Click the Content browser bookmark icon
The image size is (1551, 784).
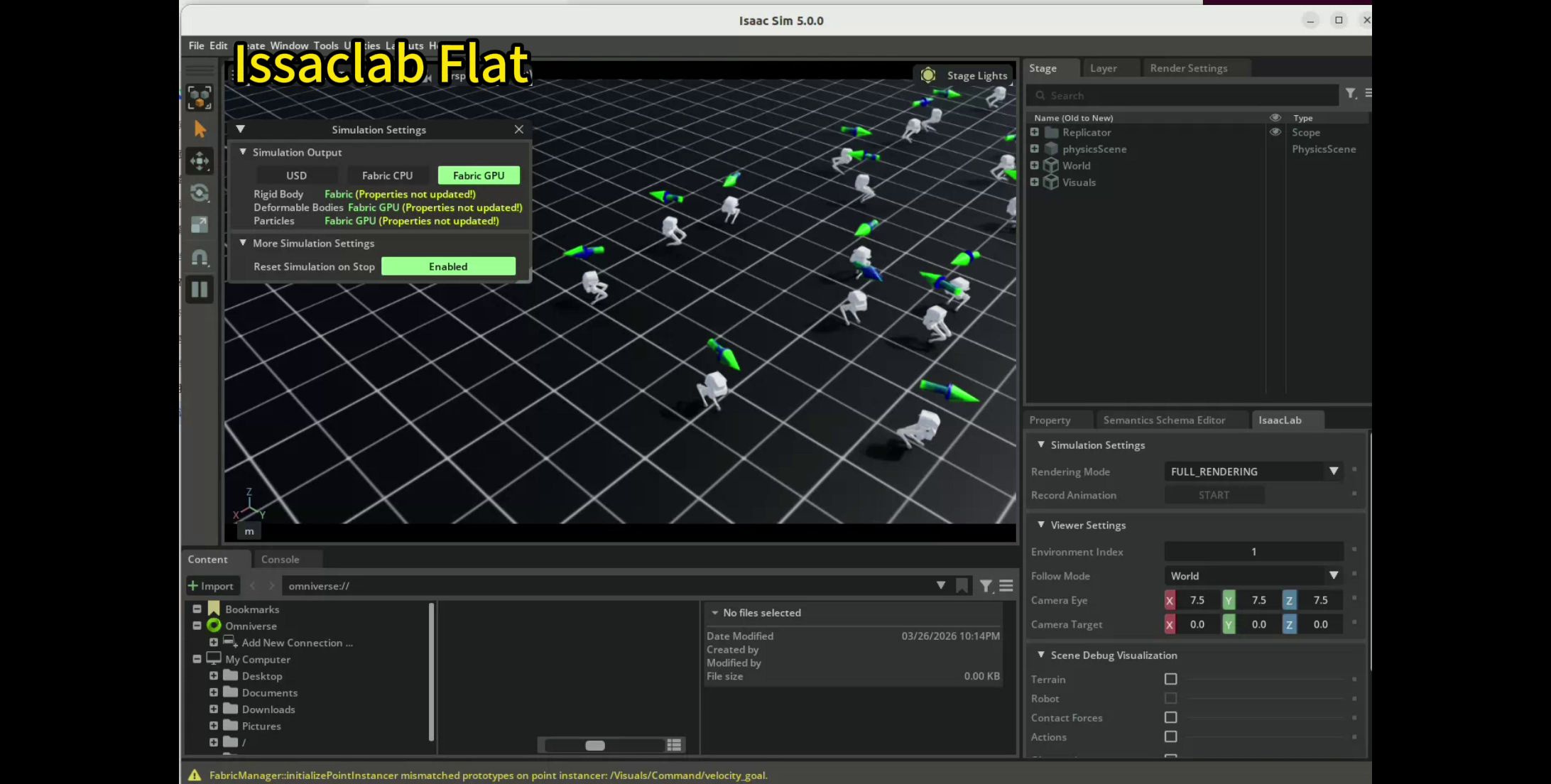coord(962,586)
